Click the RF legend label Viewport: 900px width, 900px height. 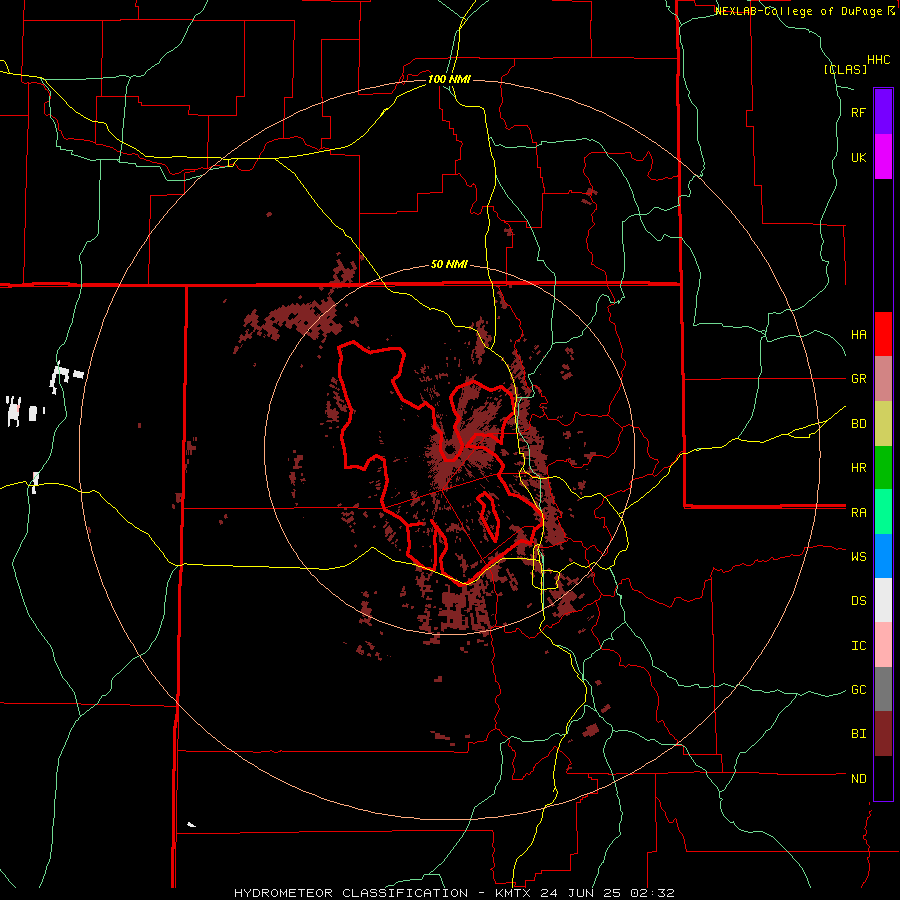click(858, 112)
